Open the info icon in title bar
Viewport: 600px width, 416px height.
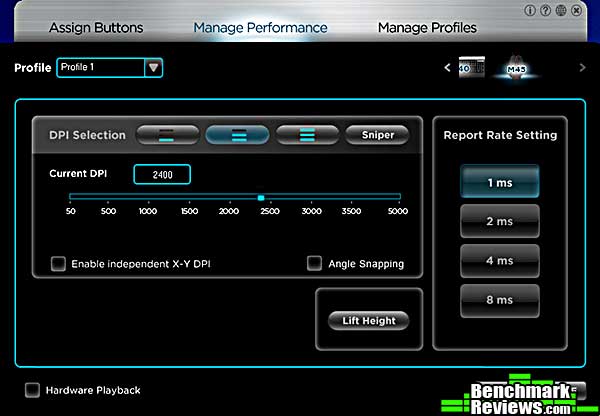pyautogui.click(x=528, y=9)
